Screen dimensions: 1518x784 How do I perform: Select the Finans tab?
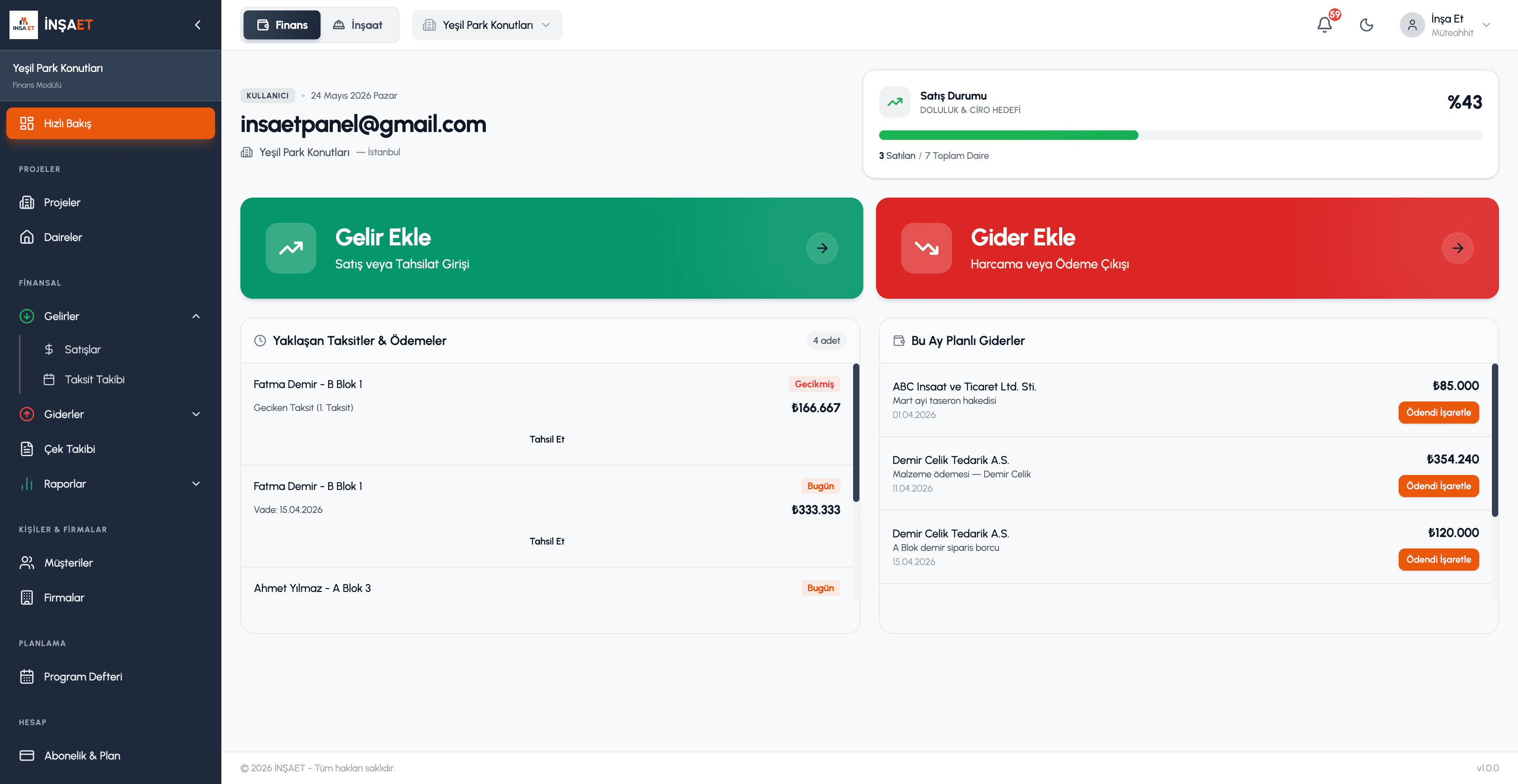point(282,25)
